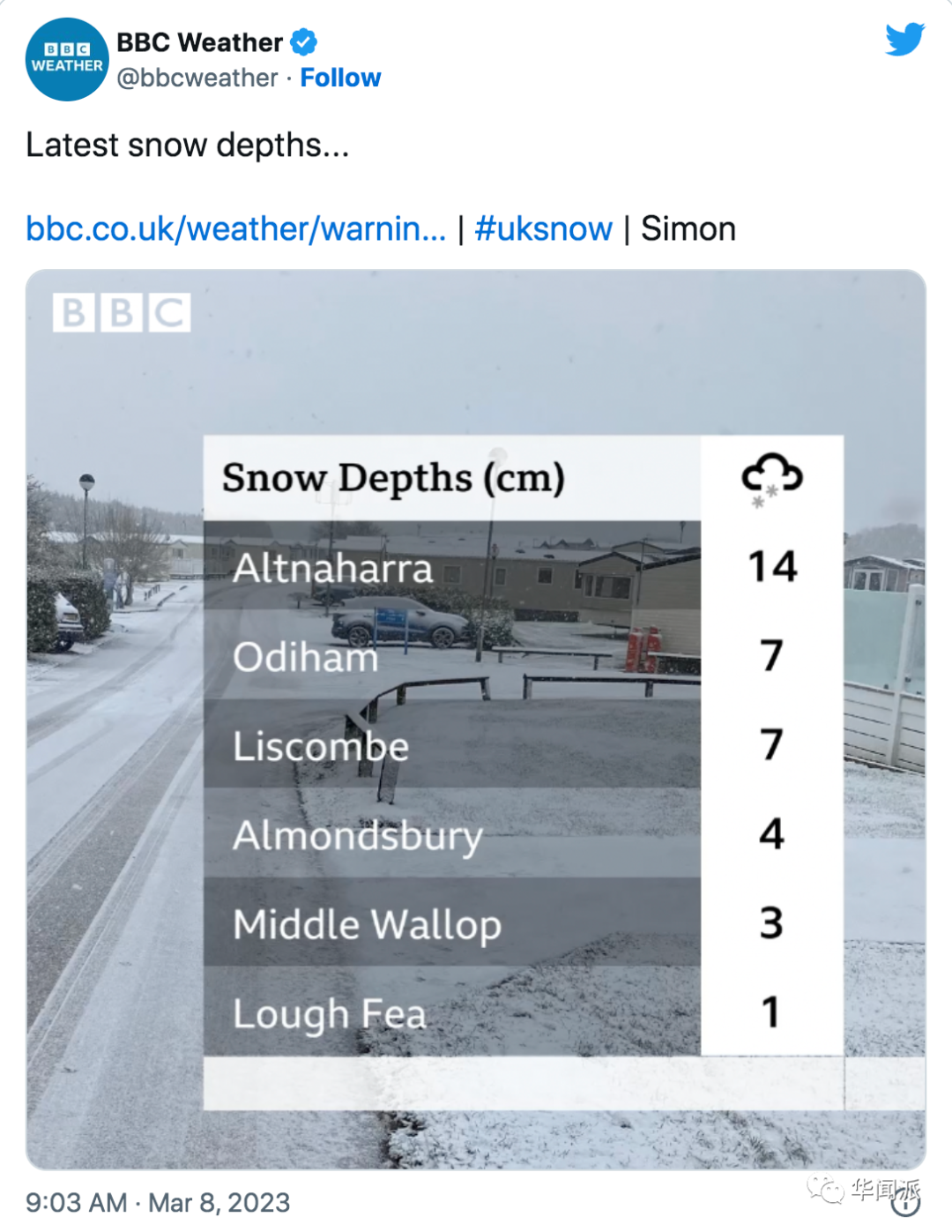952x1232 pixels.
Task: Open the #uksnow hashtag
Action: point(543,228)
